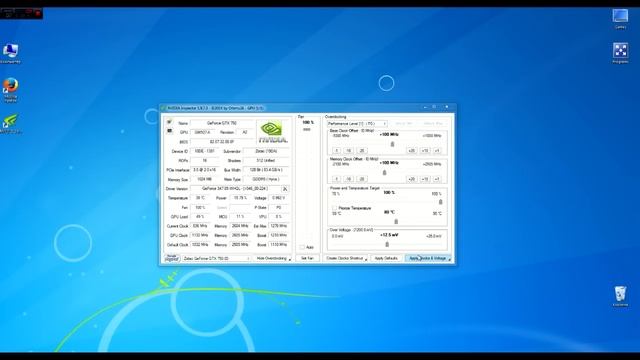Click the Over Voltage slider handle
Viewport: 640px width, 360px height.
point(387,244)
